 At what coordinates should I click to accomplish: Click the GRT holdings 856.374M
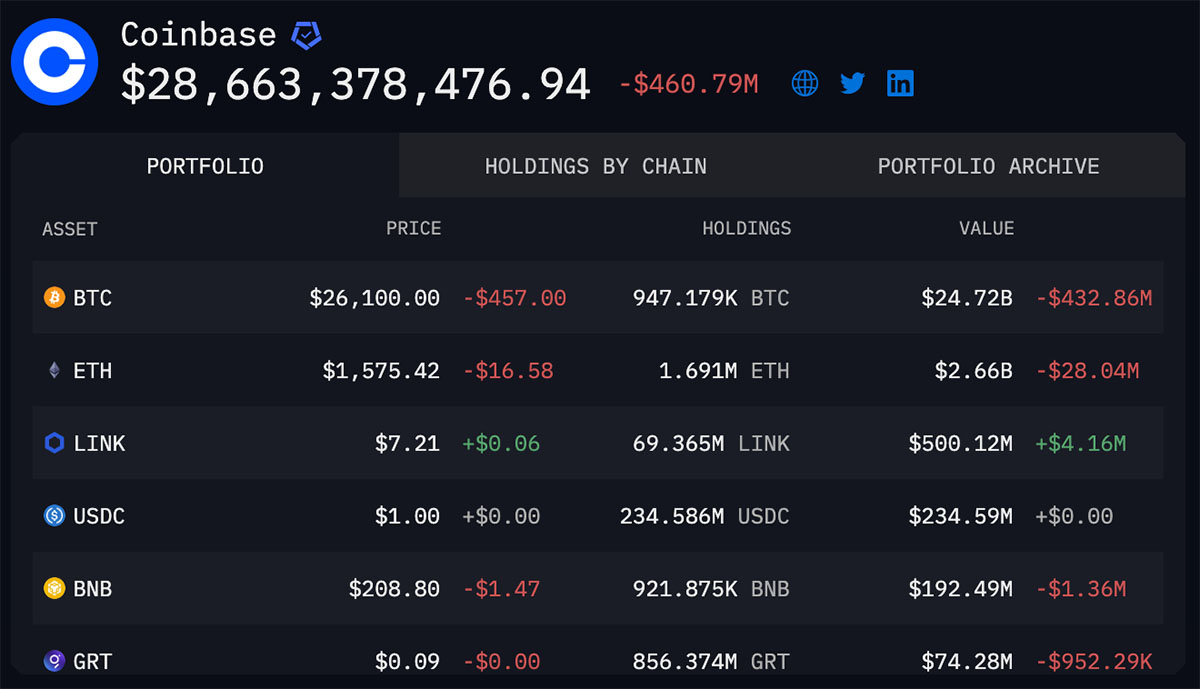pyautogui.click(x=685, y=661)
